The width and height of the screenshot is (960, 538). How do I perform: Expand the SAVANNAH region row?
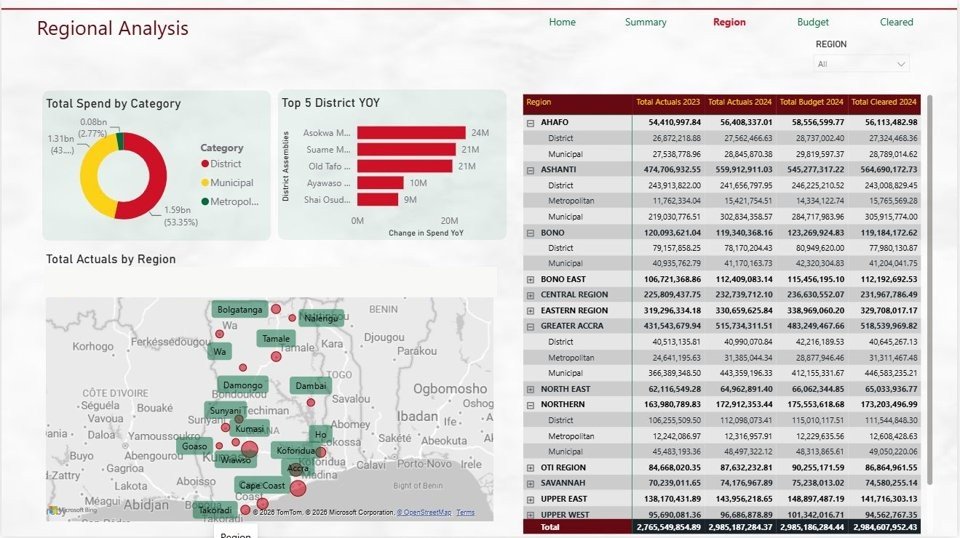530,484
